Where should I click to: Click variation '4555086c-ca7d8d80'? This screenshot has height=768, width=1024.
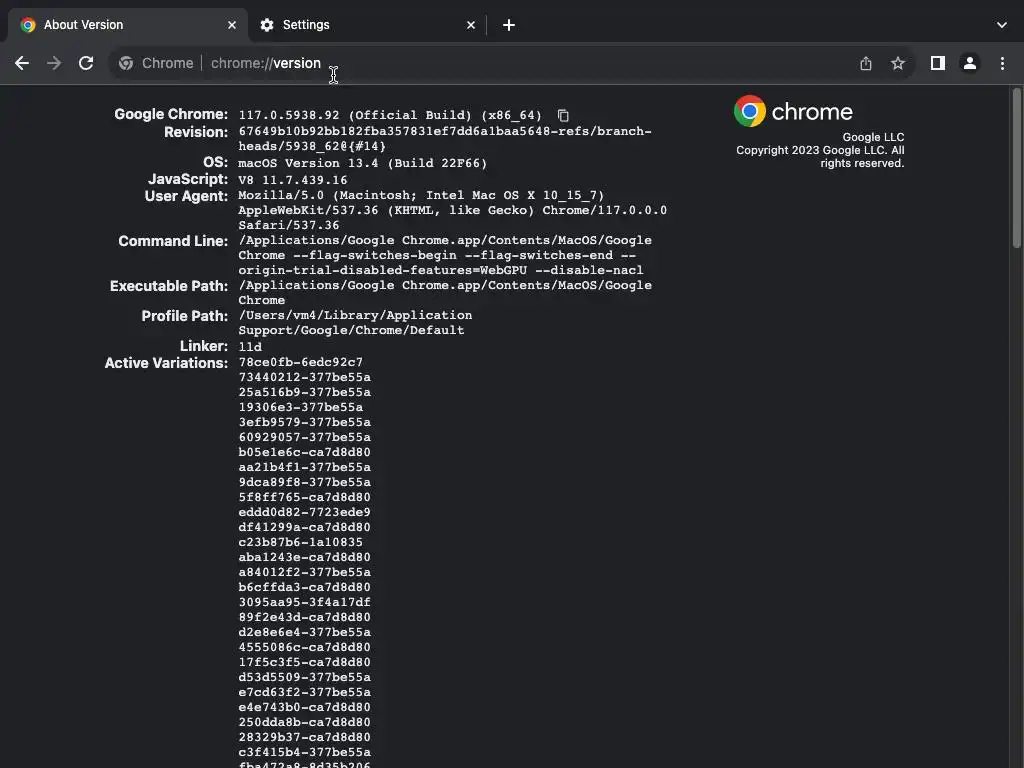tap(304, 647)
